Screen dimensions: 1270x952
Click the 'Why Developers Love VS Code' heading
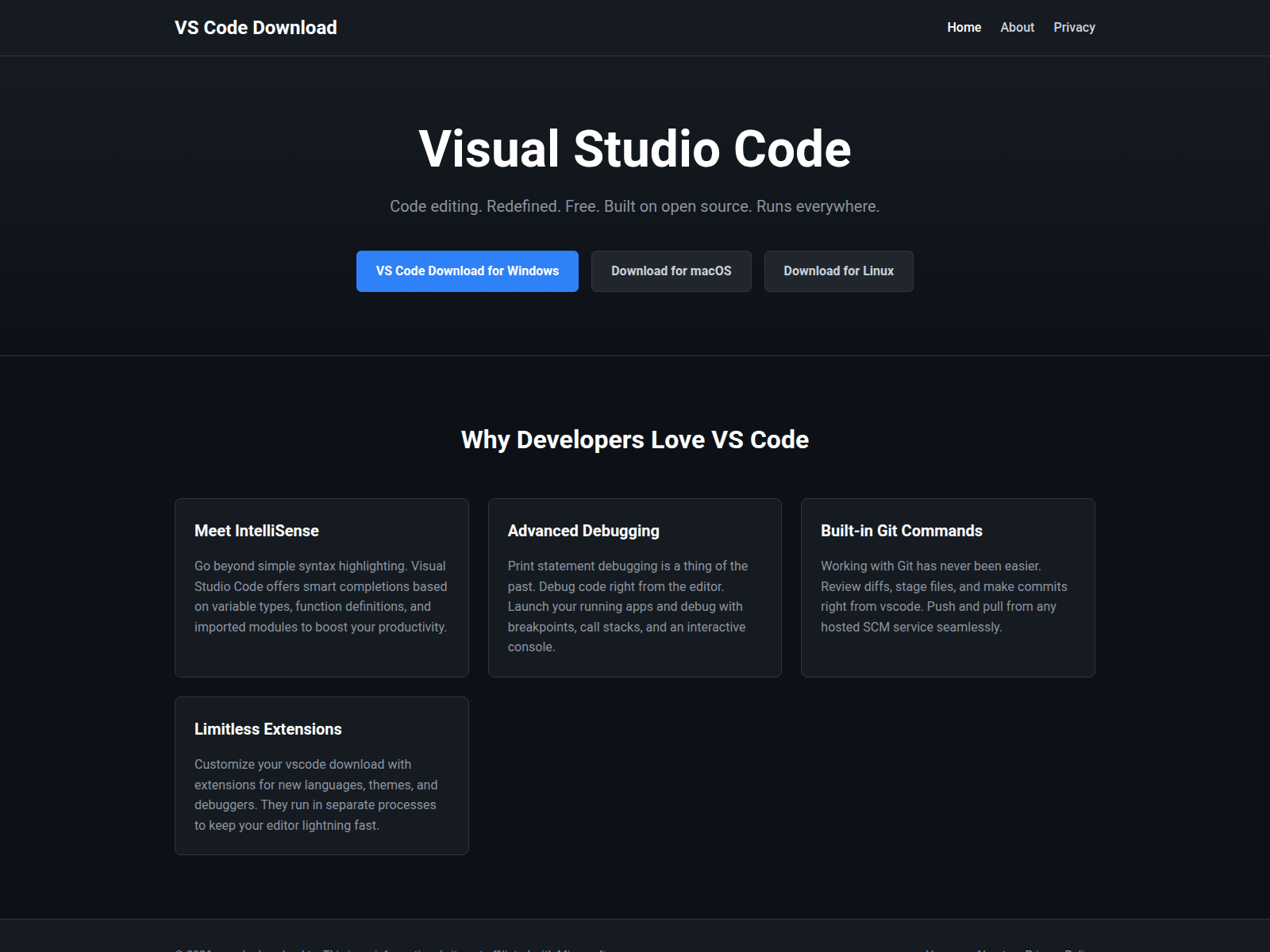coord(635,440)
